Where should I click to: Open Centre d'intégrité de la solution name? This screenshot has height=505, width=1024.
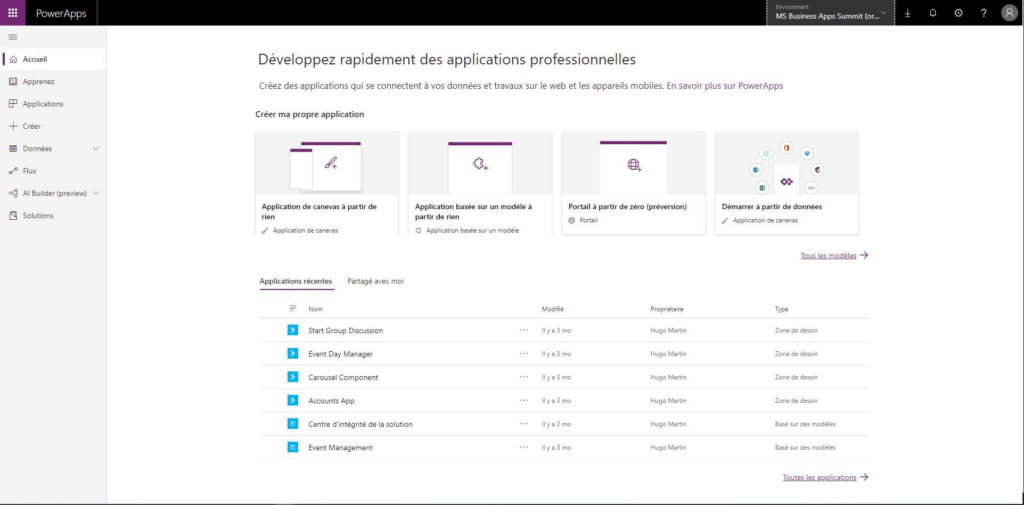tap(360, 425)
